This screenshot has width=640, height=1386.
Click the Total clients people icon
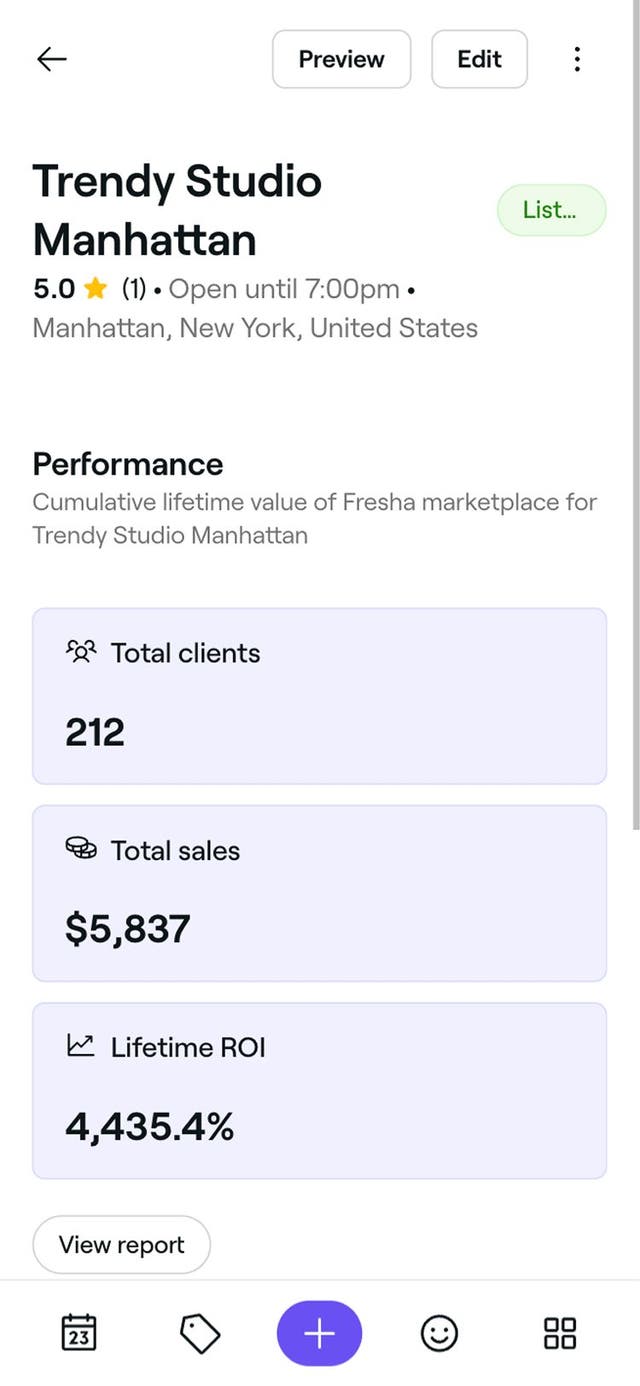pyautogui.click(x=81, y=653)
